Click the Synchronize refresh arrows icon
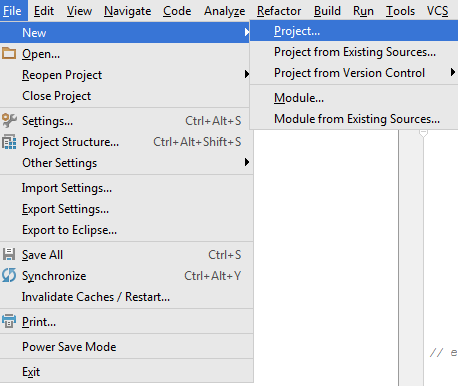 click(x=9, y=275)
